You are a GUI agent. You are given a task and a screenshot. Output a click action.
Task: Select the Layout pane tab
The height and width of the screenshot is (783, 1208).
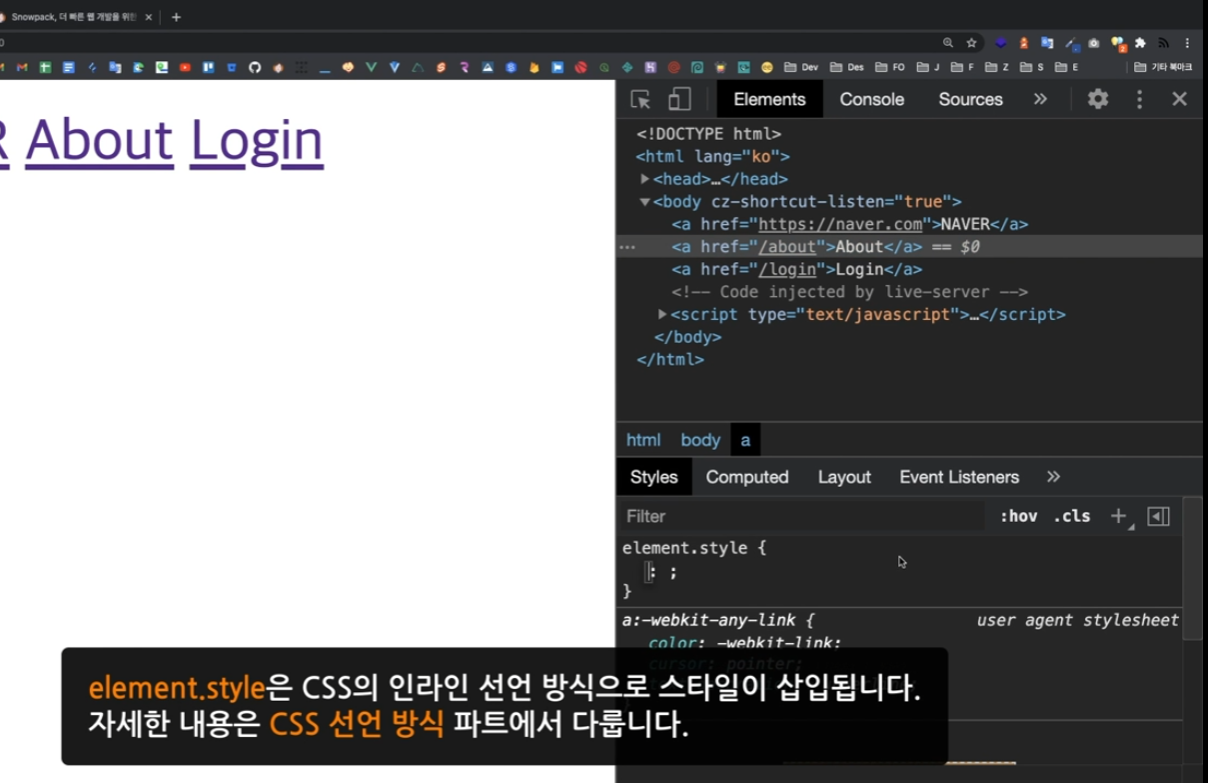tap(844, 477)
